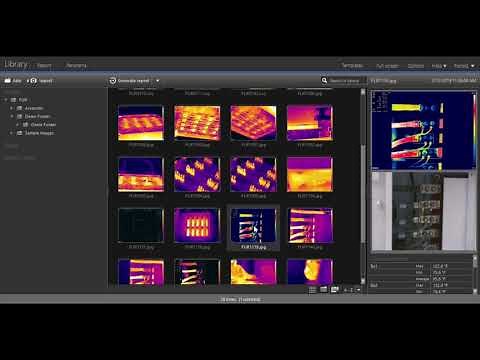Open the Help dropdown menu
Viewport: 480px width, 360px height.
click(439, 66)
